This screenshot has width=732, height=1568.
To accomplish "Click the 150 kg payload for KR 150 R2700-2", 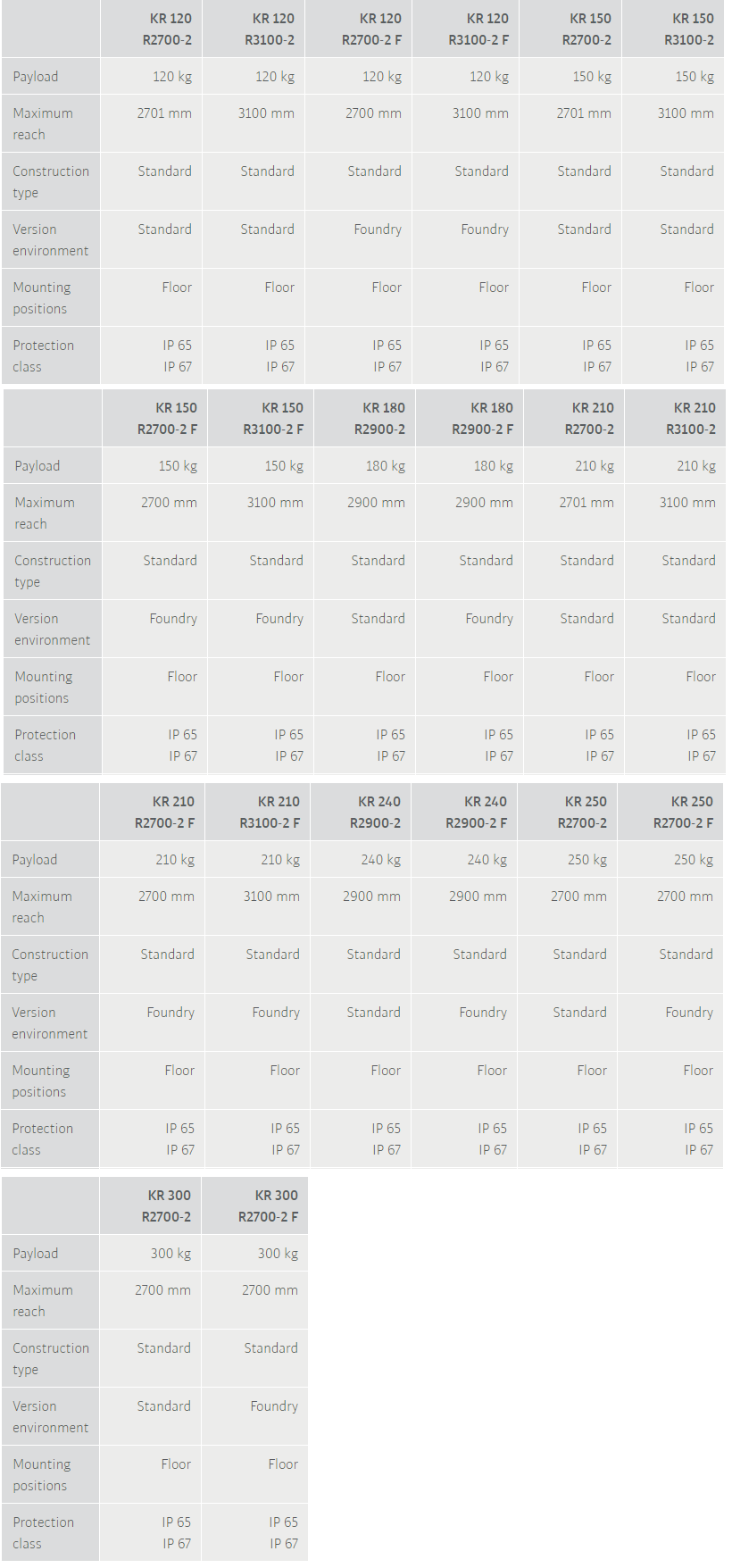I will coord(592,77).
